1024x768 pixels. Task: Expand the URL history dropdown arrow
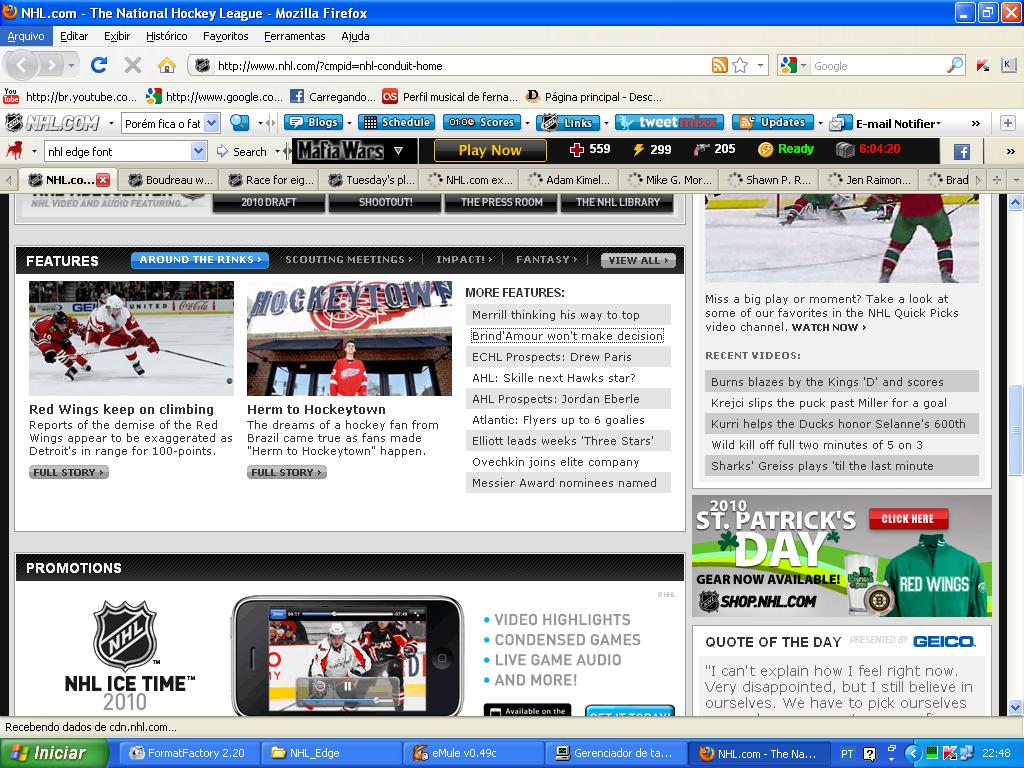tap(760, 65)
